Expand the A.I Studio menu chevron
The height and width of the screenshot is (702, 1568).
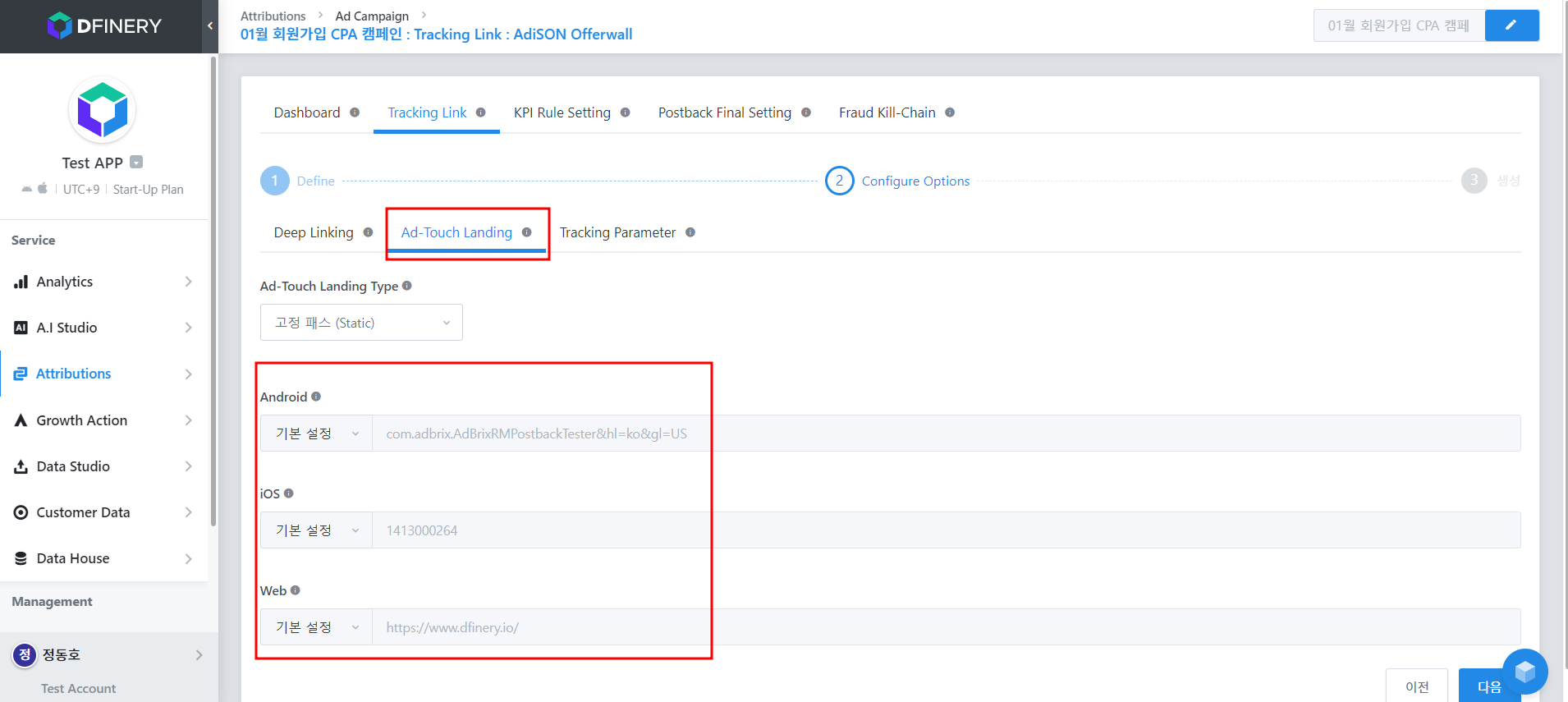coord(188,328)
